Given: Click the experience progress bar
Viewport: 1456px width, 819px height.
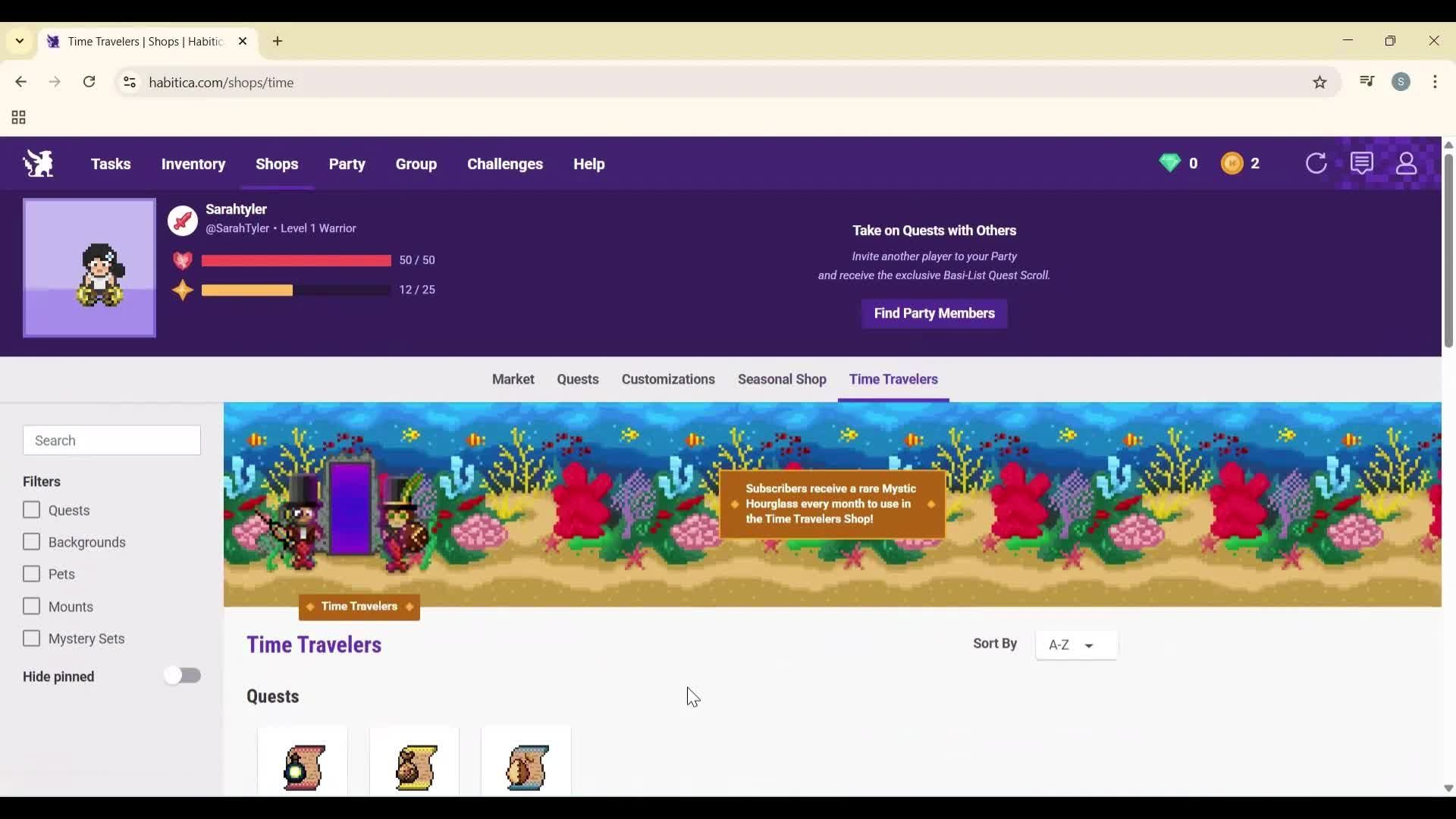Looking at the screenshot, I should 295,290.
